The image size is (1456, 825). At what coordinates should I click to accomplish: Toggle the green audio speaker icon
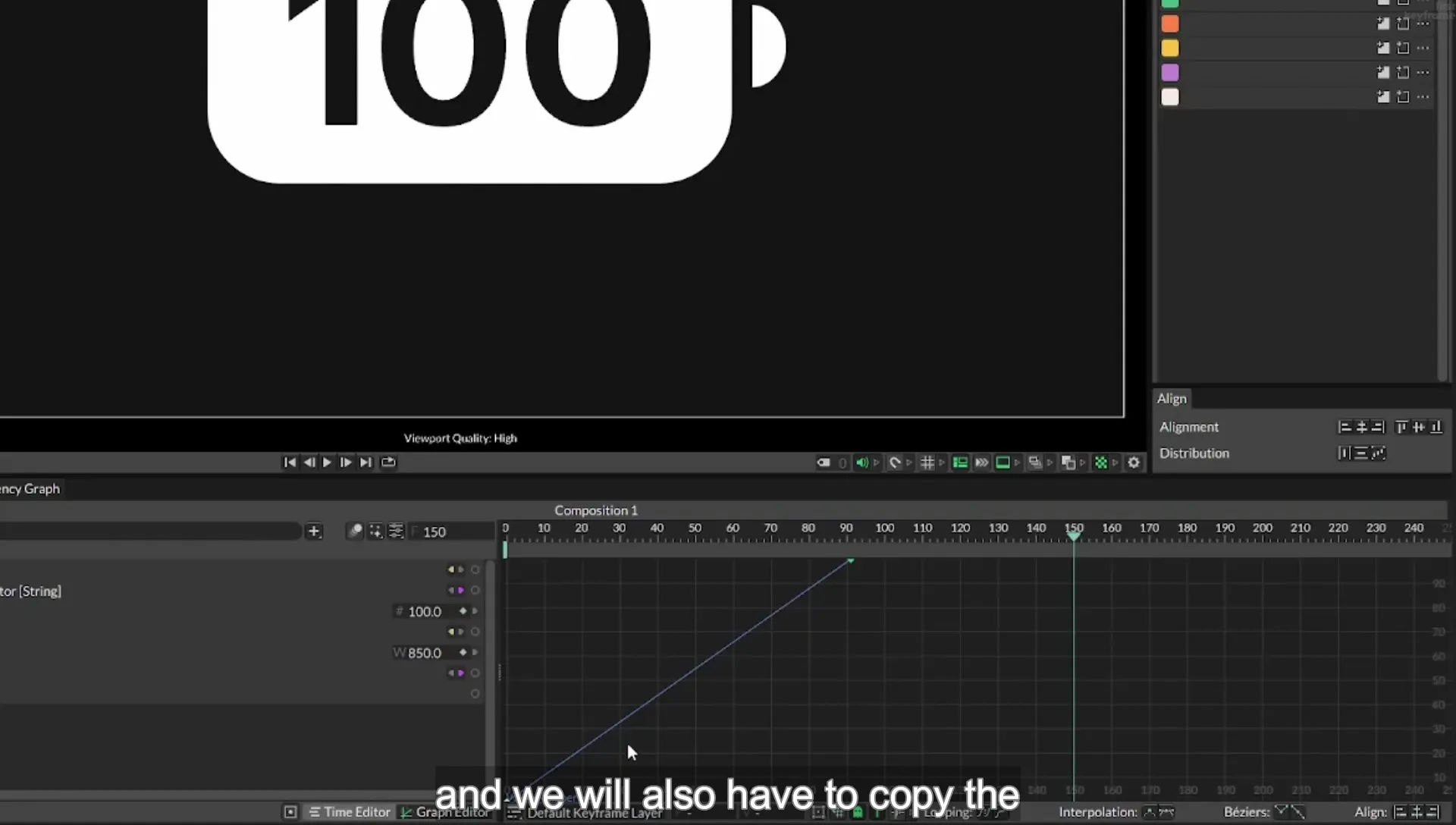pyautogui.click(x=862, y=463)
